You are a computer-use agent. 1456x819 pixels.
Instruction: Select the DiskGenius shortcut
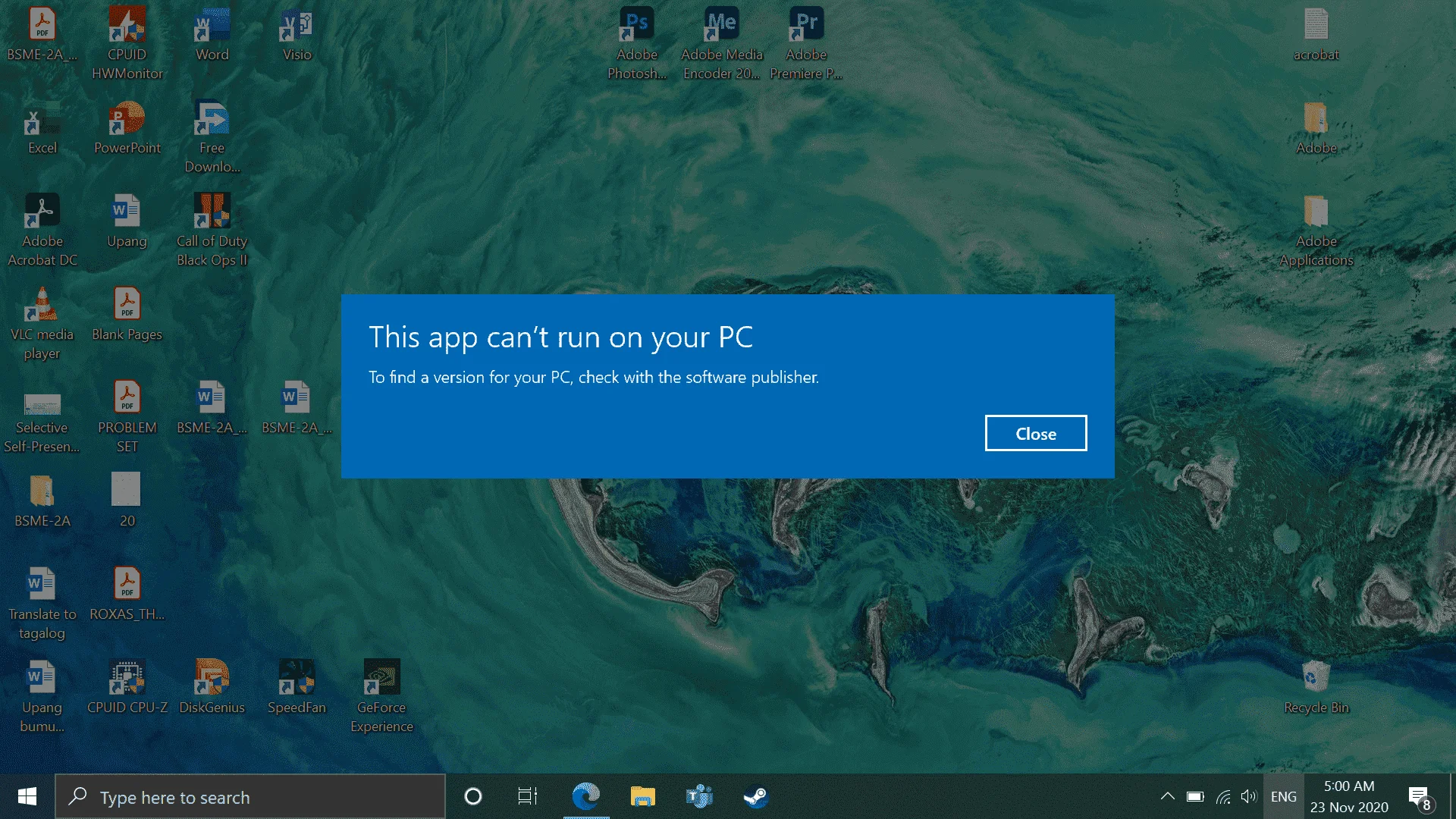[212, 687]
